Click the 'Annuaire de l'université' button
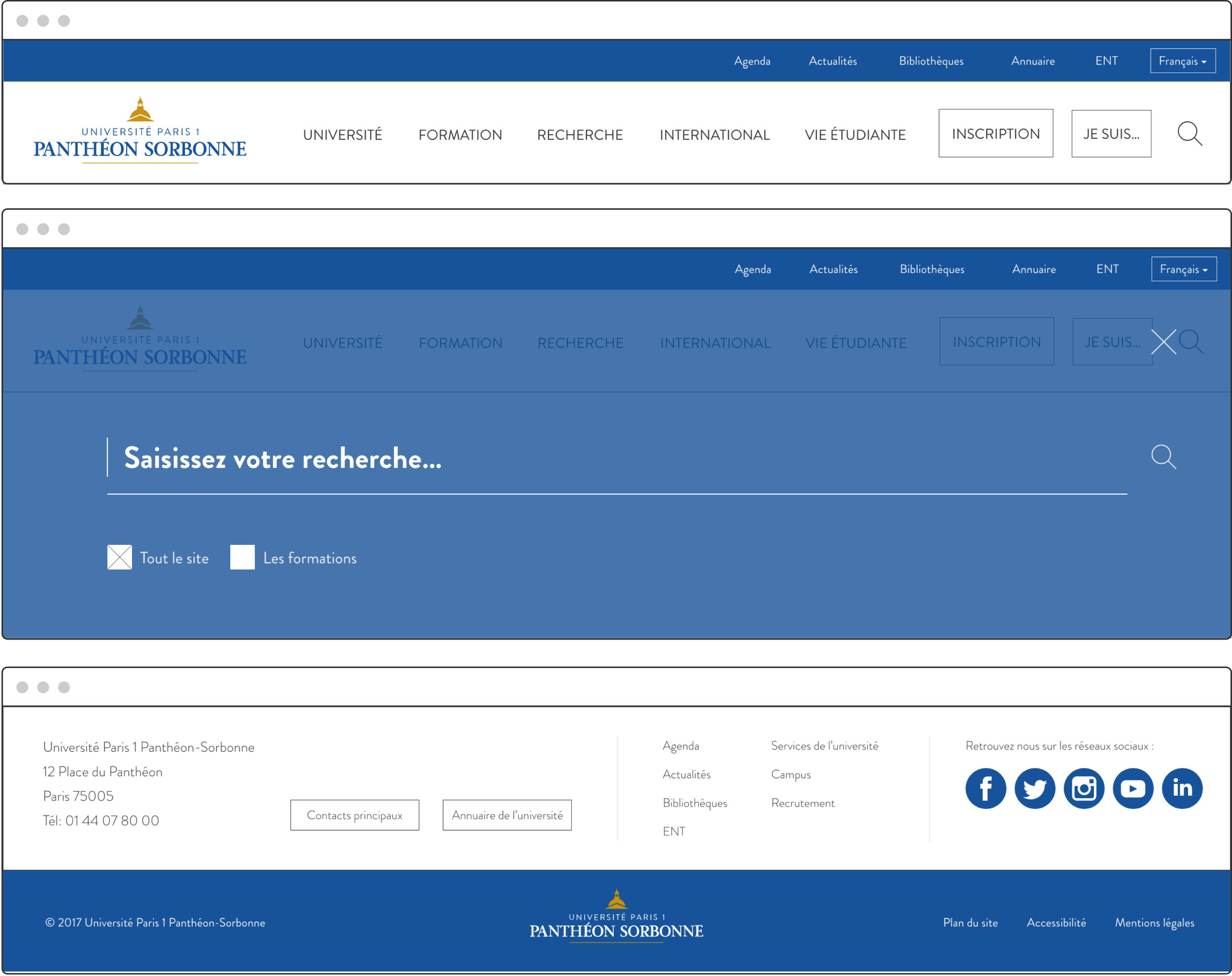The image size is (1232, 976). [x=507, y=815]
